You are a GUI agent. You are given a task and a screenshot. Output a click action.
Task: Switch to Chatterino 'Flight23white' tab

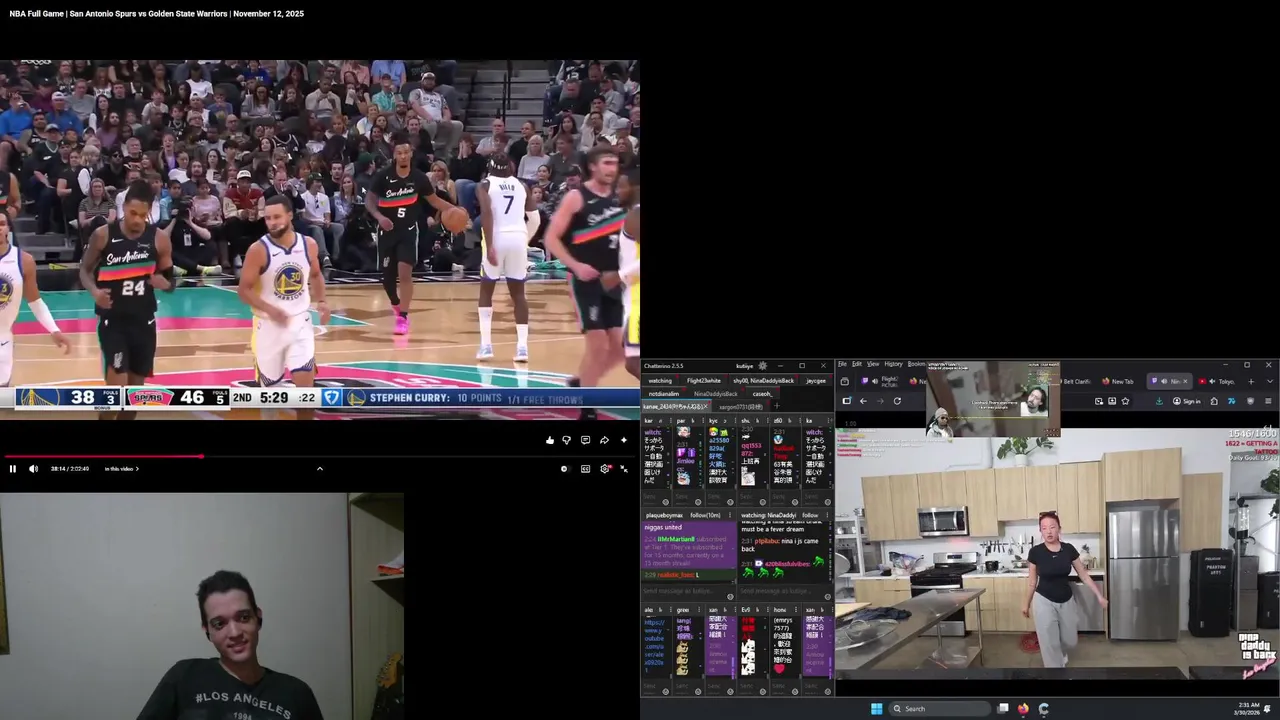704,381
